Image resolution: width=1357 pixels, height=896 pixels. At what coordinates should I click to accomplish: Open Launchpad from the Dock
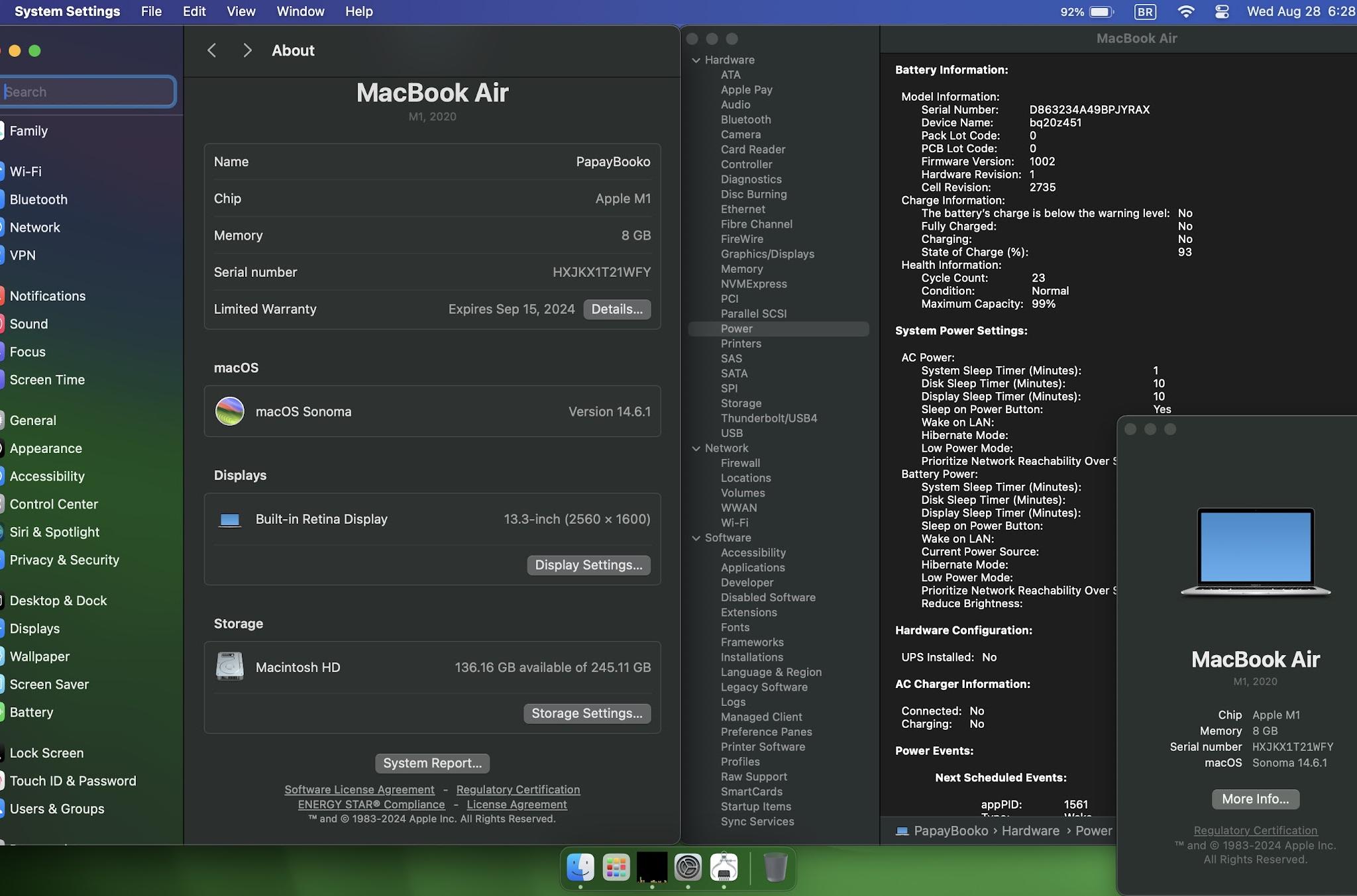pyautogui.click(x=616, y=867)
